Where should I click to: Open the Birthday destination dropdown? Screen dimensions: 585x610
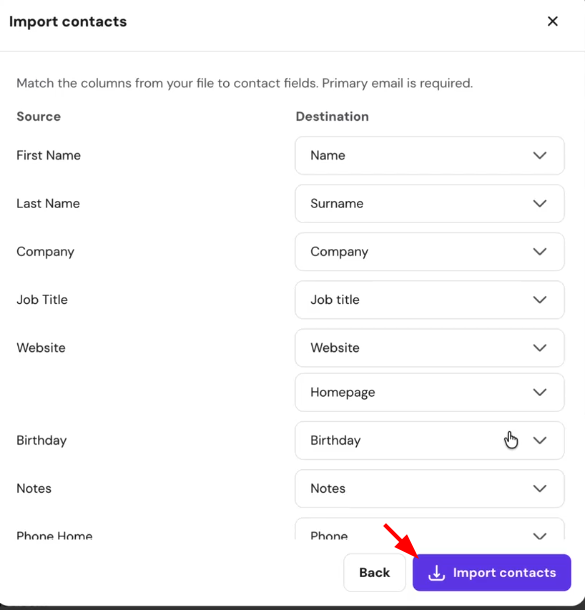[x=429, y=440]
